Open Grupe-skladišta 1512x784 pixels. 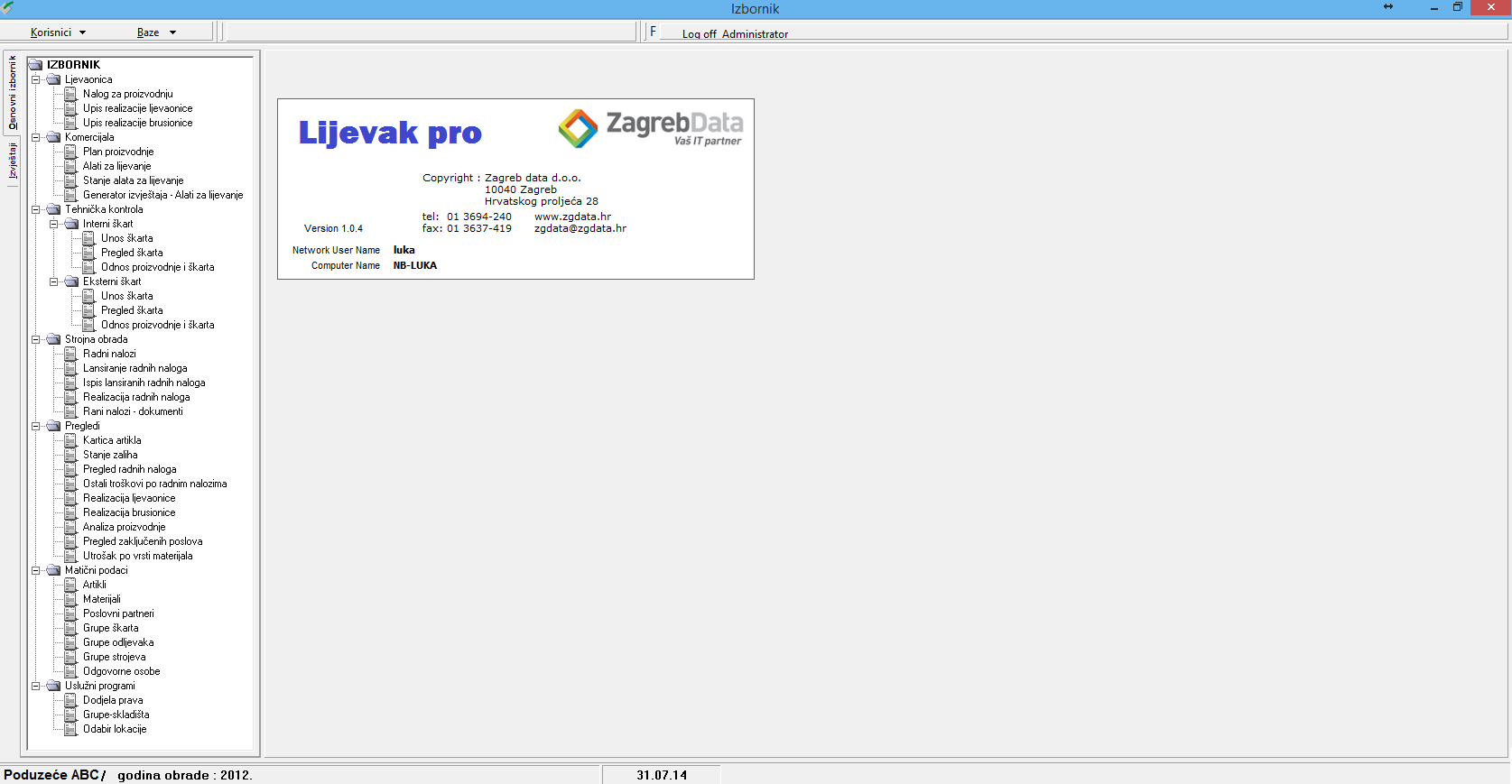click(x=116, y=715)
